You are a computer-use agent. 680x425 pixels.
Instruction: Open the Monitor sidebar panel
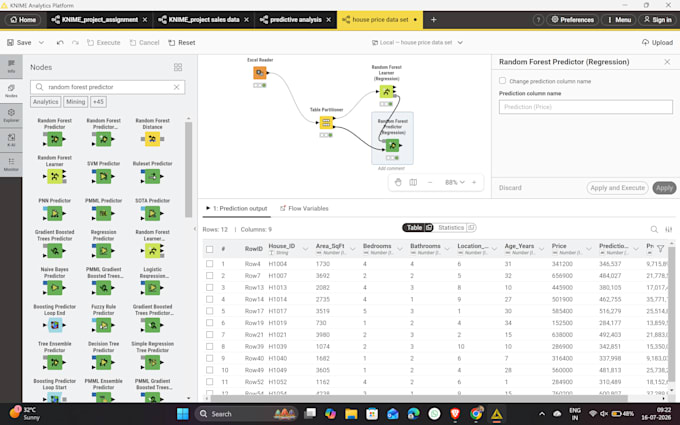click(11, 164)
